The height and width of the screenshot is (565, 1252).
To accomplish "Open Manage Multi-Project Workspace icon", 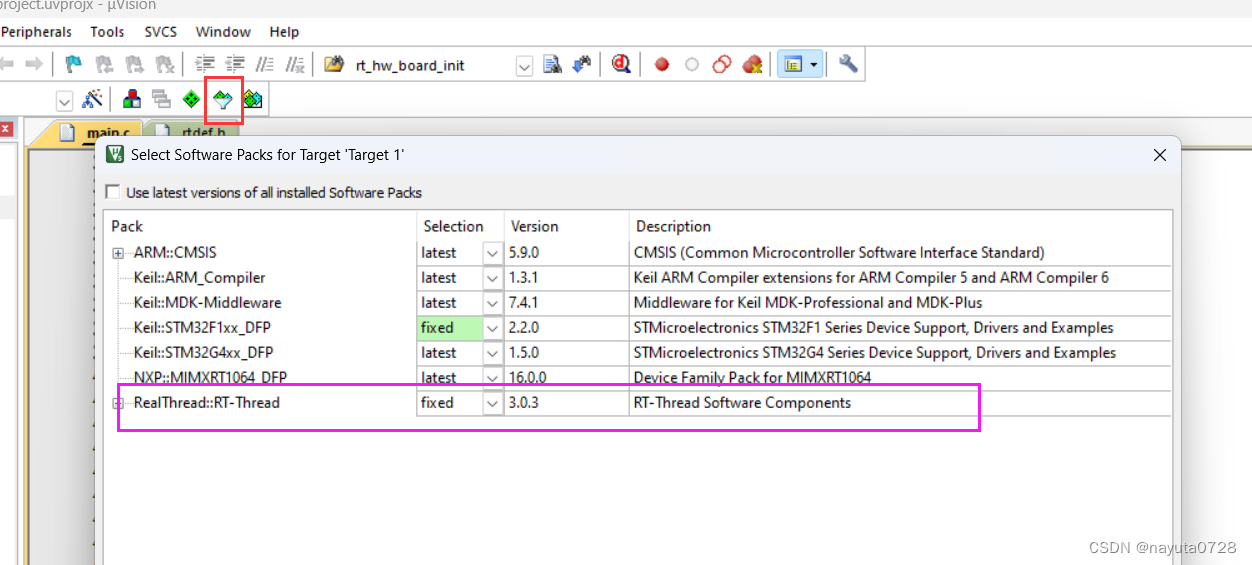I will pyautogui.click(x=161, y=99).
